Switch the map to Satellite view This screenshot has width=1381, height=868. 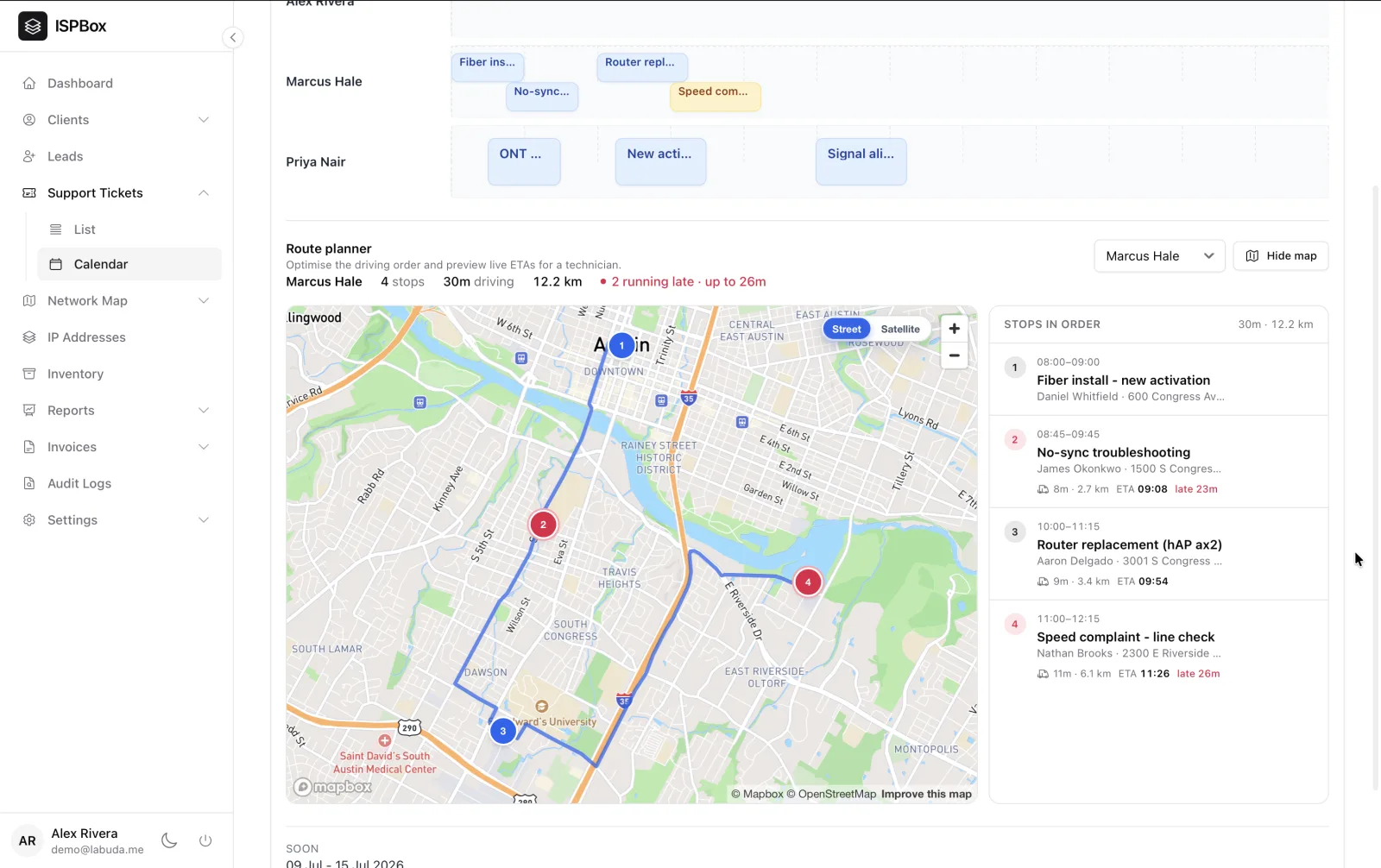[900, 329]
